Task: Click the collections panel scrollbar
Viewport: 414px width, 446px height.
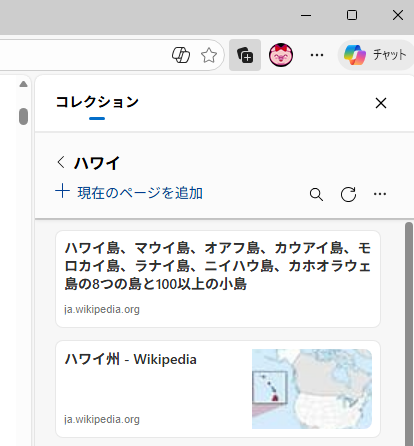Action: point(409,333)
